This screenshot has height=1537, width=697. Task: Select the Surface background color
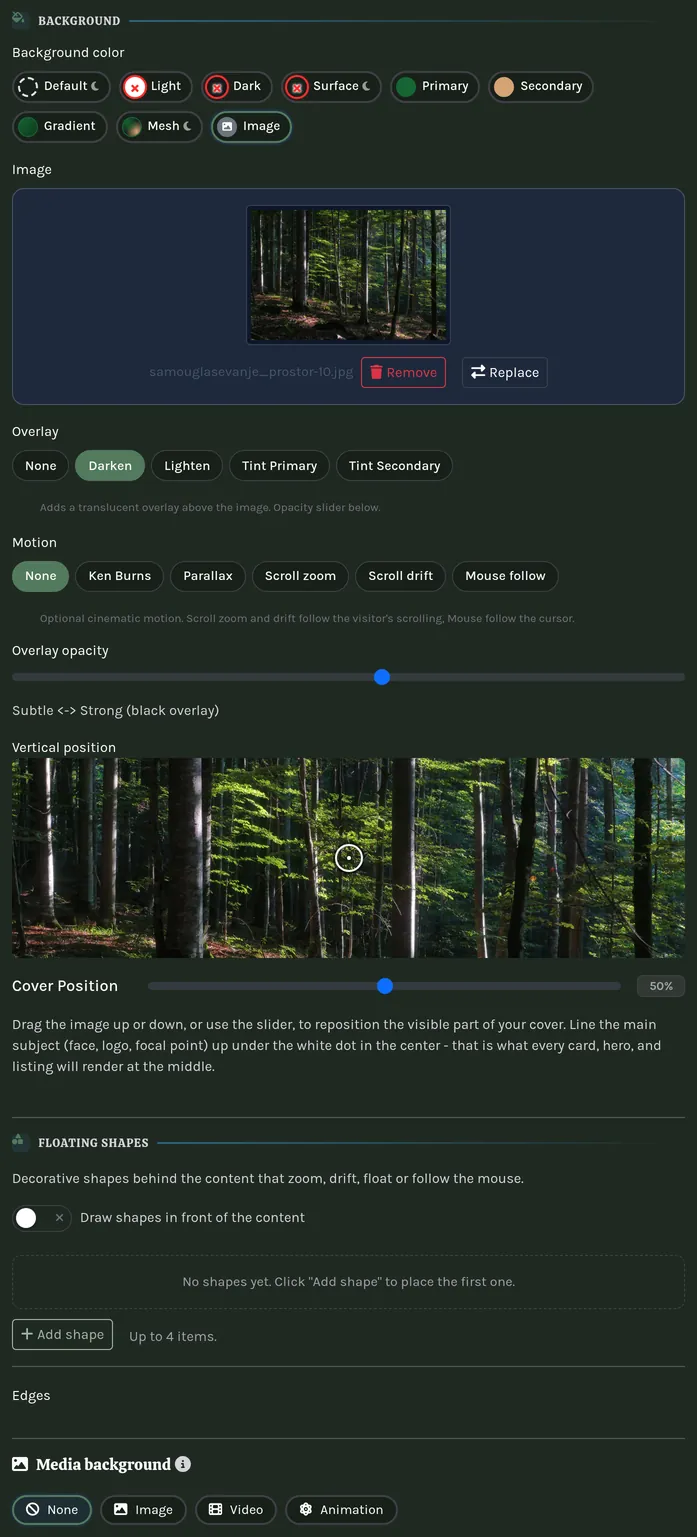[x=331, y=86]
